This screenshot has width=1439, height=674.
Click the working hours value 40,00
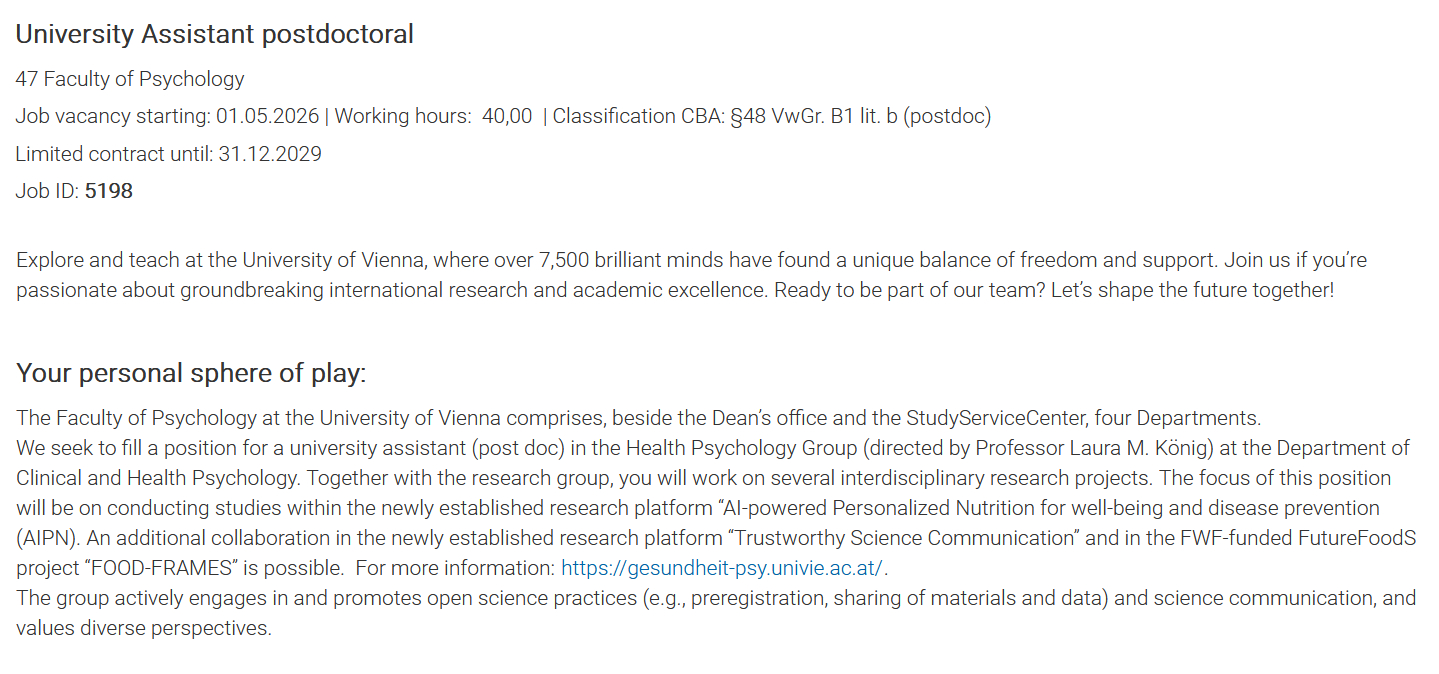tap(507, 116)
